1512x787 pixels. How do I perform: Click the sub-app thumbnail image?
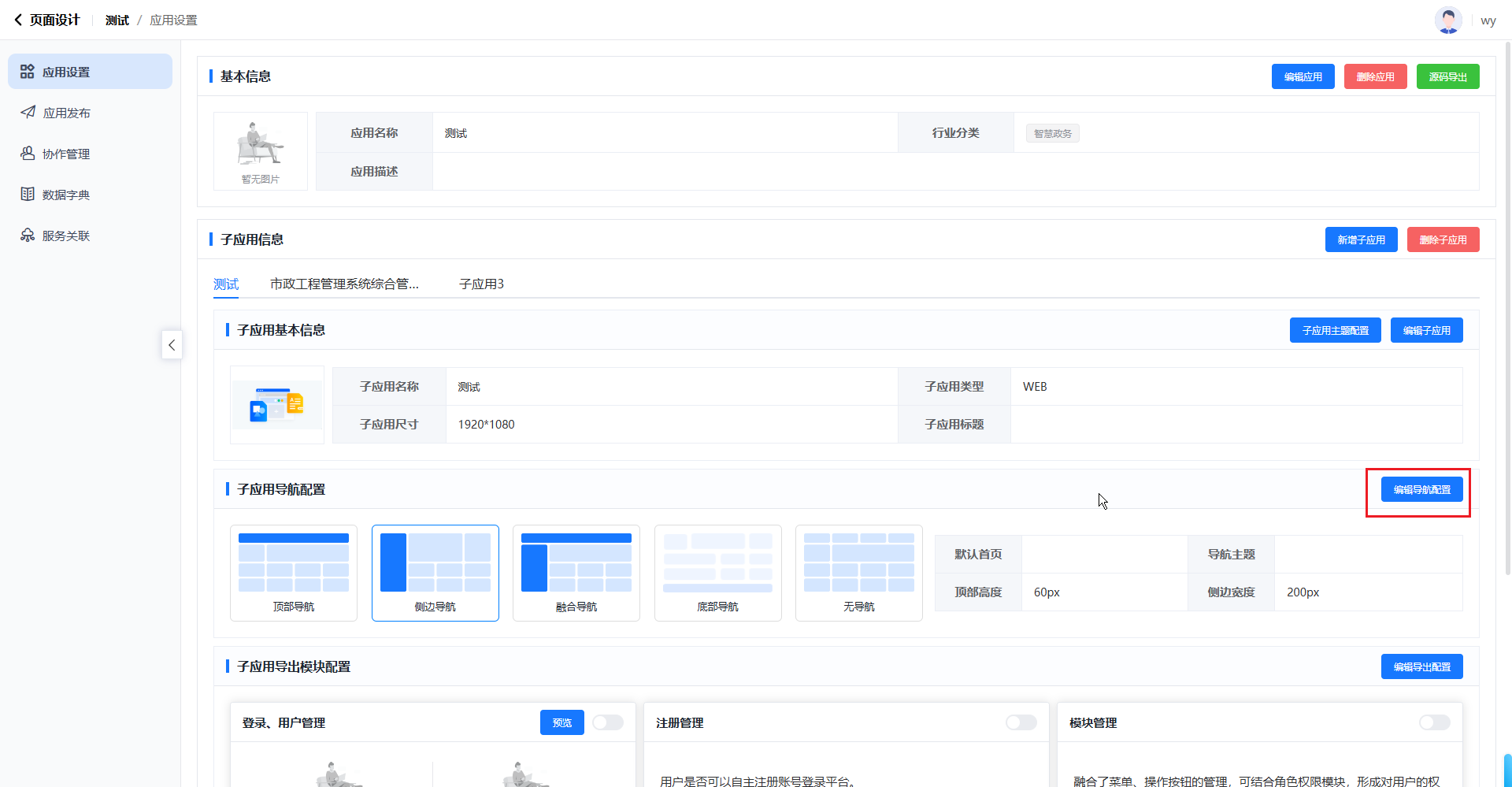(276, 405)
